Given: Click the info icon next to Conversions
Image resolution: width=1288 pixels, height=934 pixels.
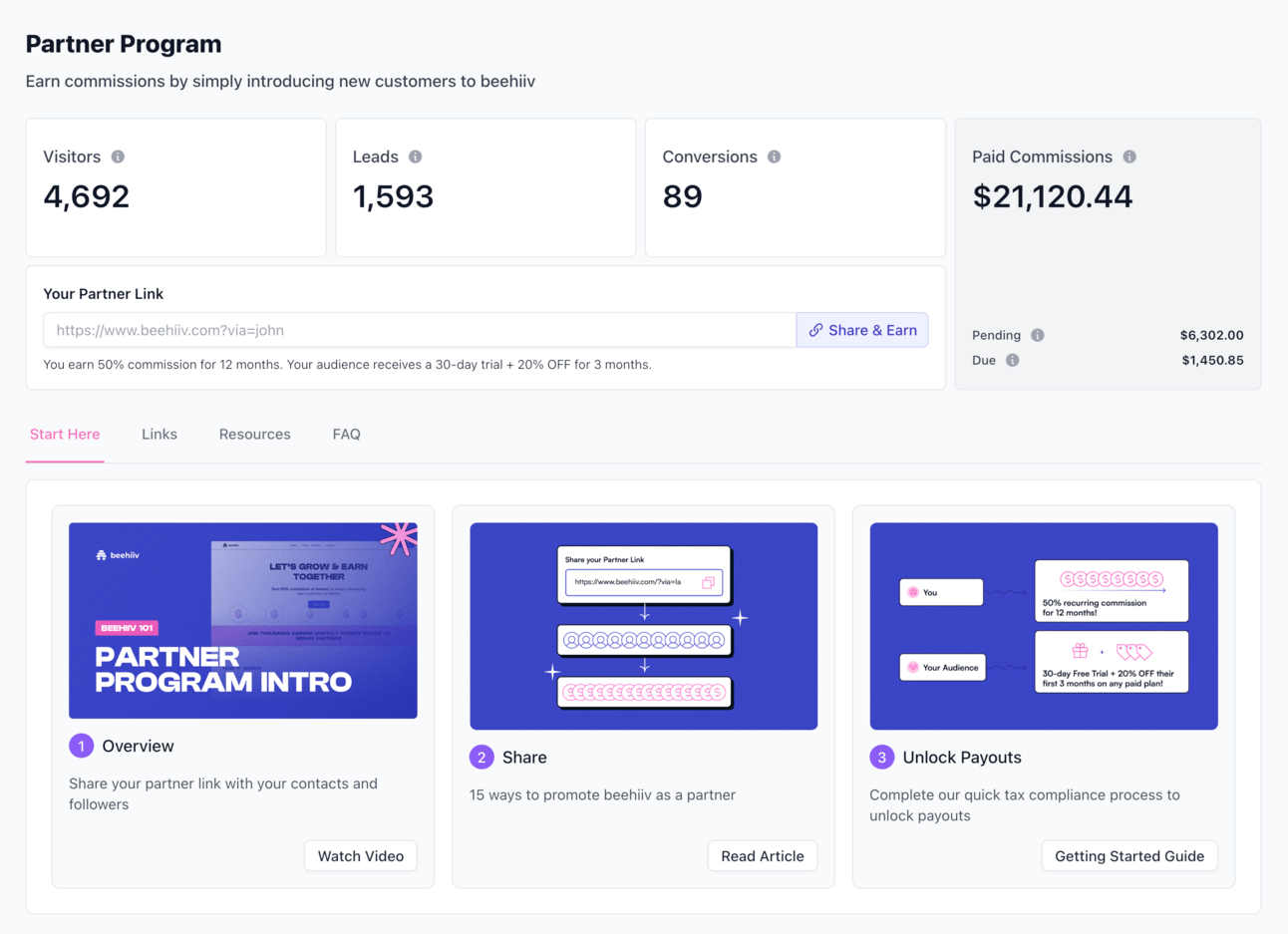Looking at the screenshot, I should [x=774, y=156].
